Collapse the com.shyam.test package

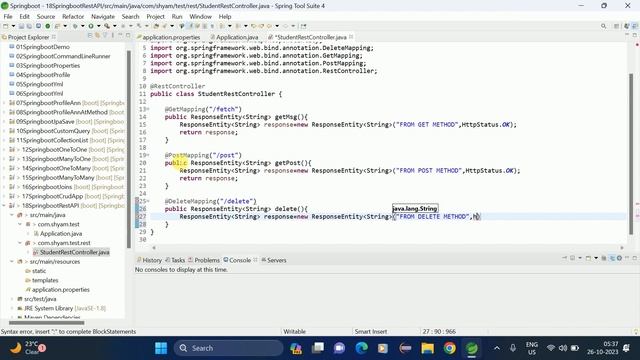[x=20, y=224]
